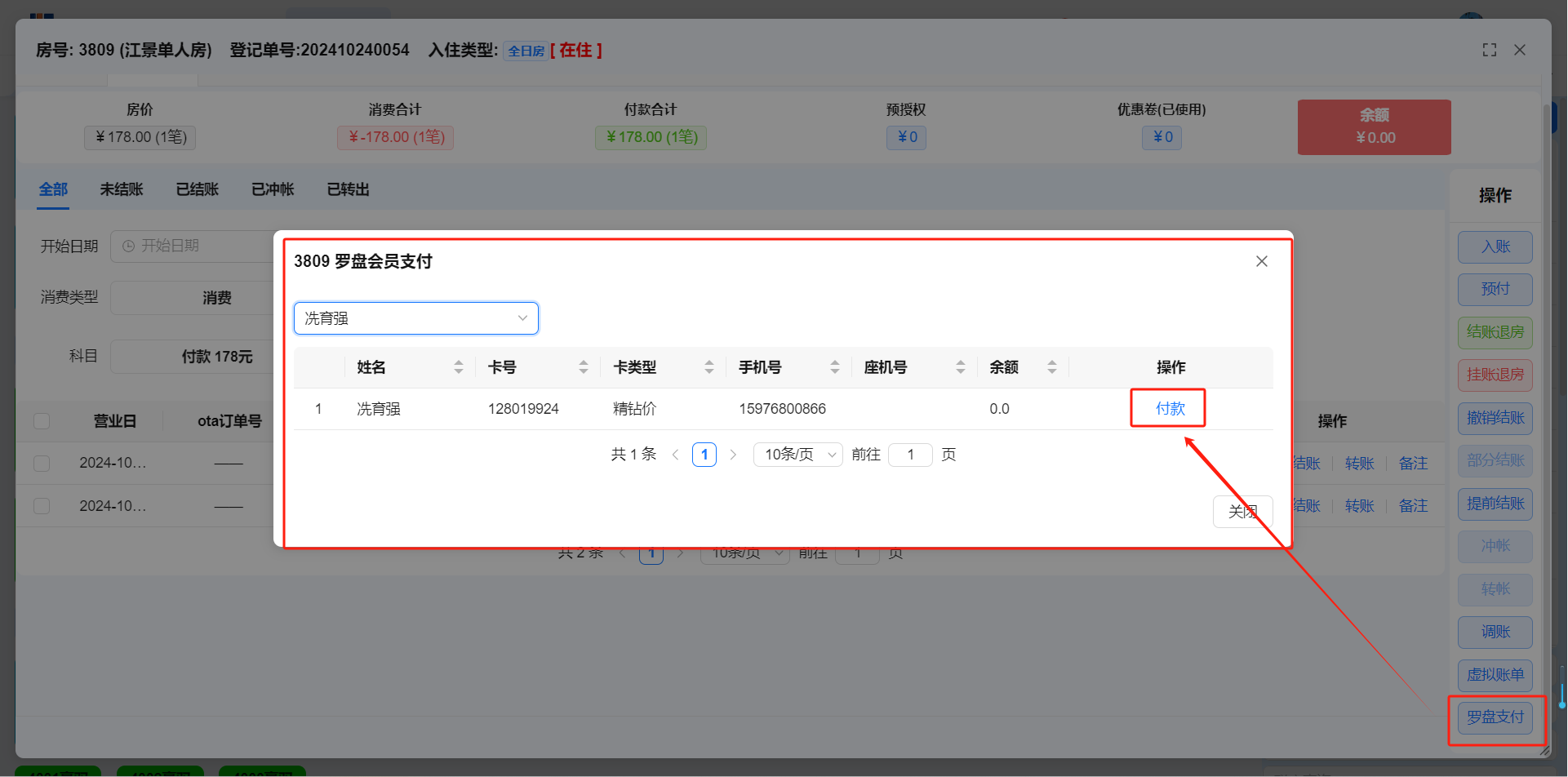Expand the 10条/页 page size dropdown
Viewport: 1568px width, 777px height.
[797, 455]
